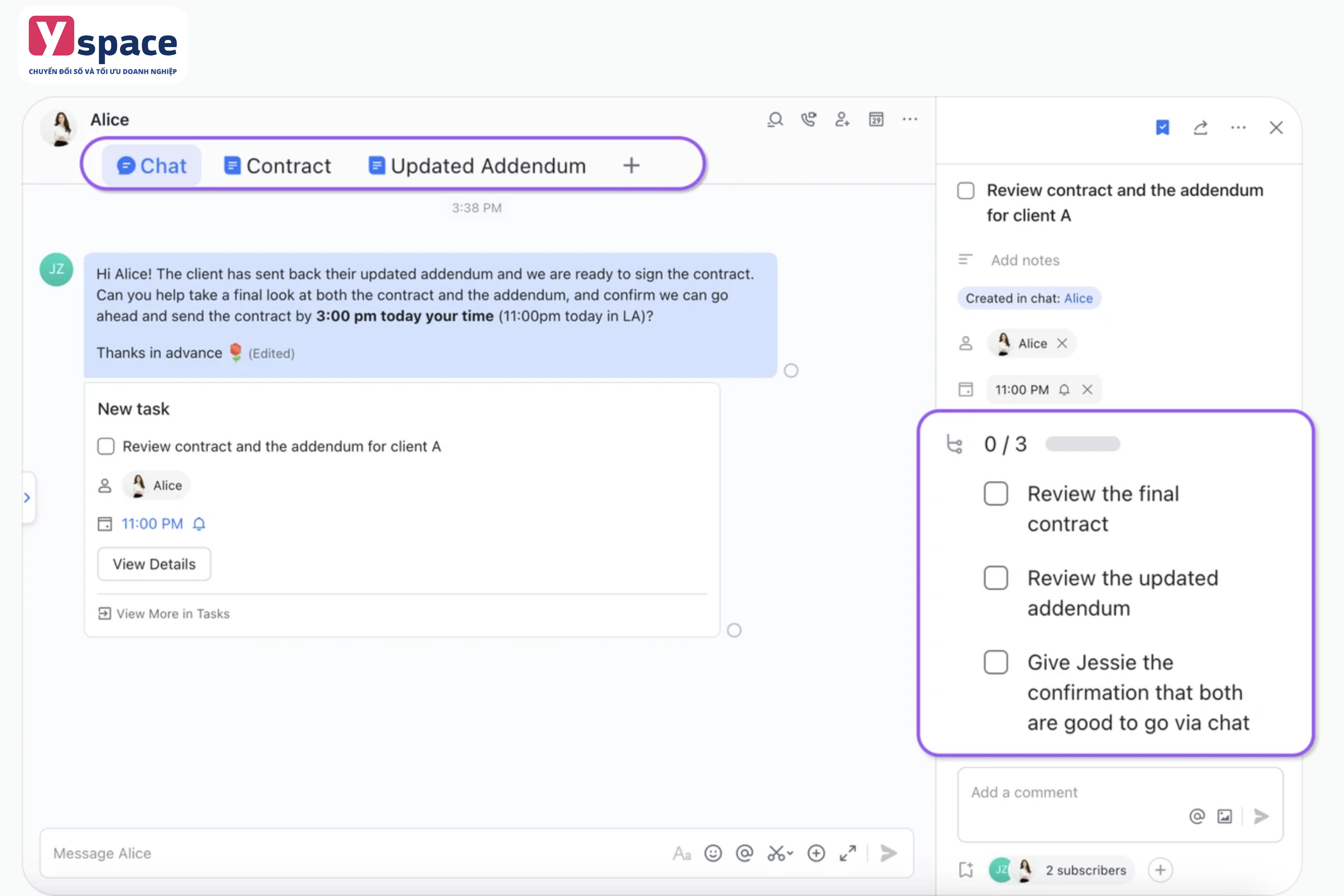Click the JZ sender avatar
The width and height of the screenshot is (1344, 896).
(56, 269)
